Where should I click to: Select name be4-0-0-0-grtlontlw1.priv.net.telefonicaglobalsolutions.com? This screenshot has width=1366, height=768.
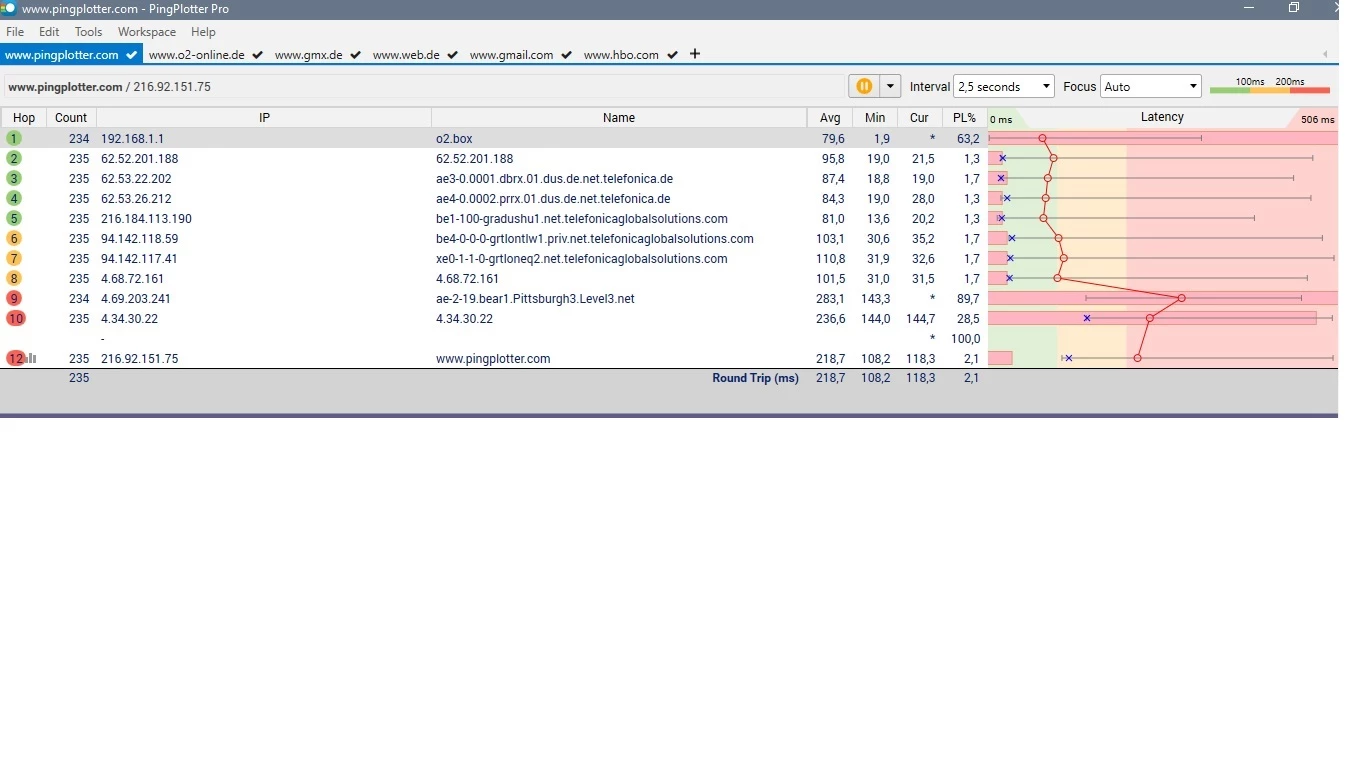(595, 239)
